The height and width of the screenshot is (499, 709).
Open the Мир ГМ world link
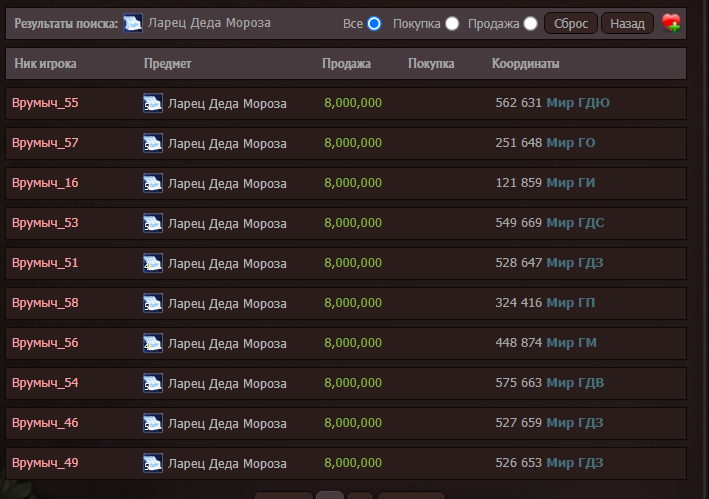pos(572,343)
